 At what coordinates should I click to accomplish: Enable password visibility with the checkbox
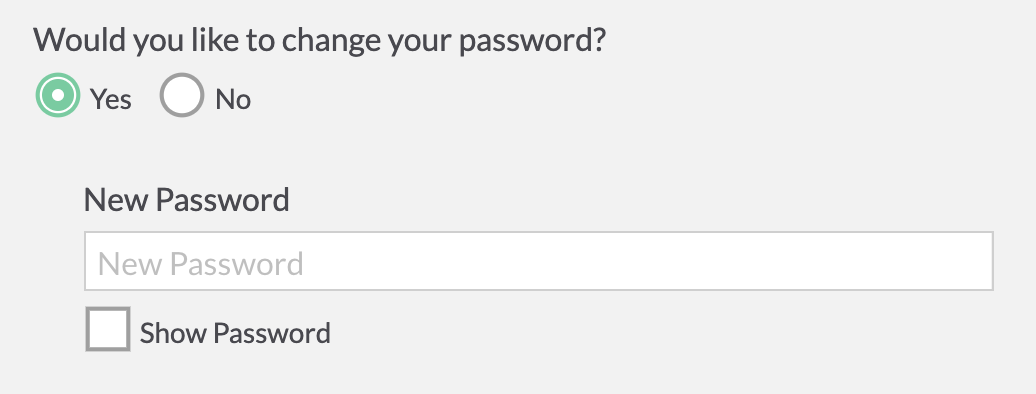(x=108, y=329)
